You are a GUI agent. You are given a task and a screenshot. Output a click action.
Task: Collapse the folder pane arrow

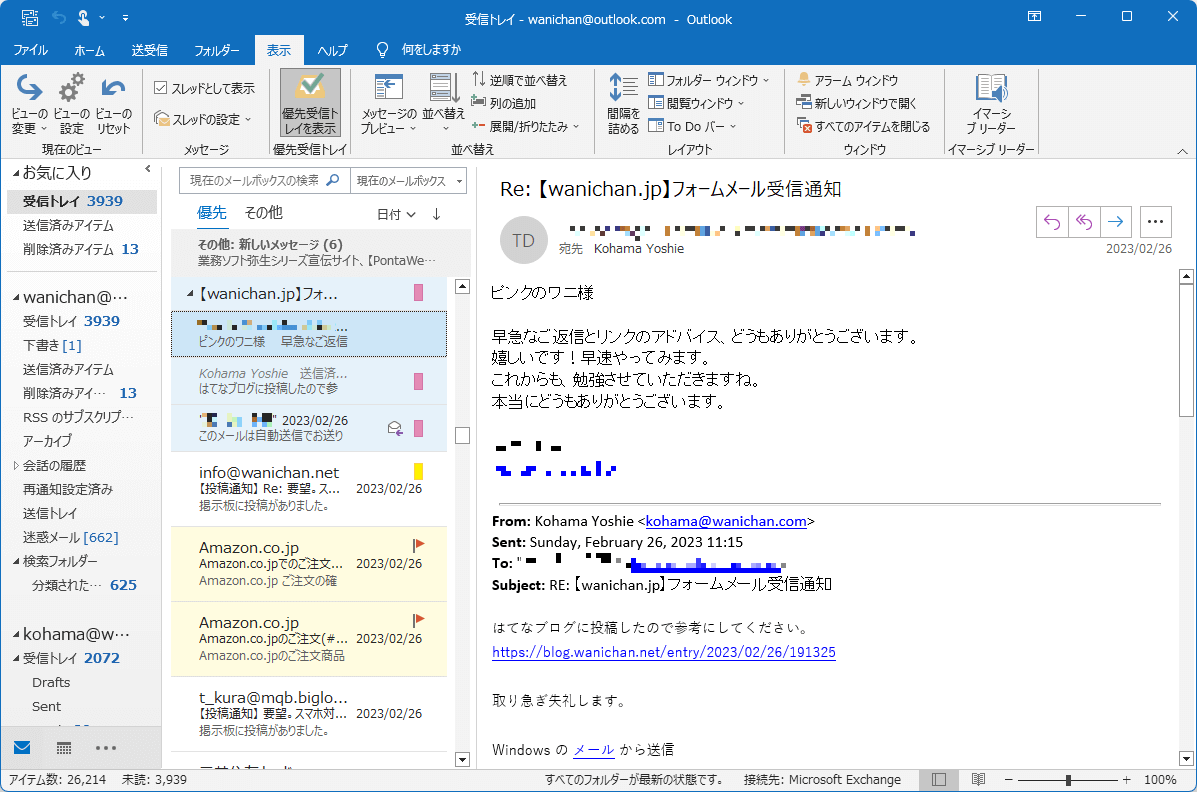(x=148, y=170)
